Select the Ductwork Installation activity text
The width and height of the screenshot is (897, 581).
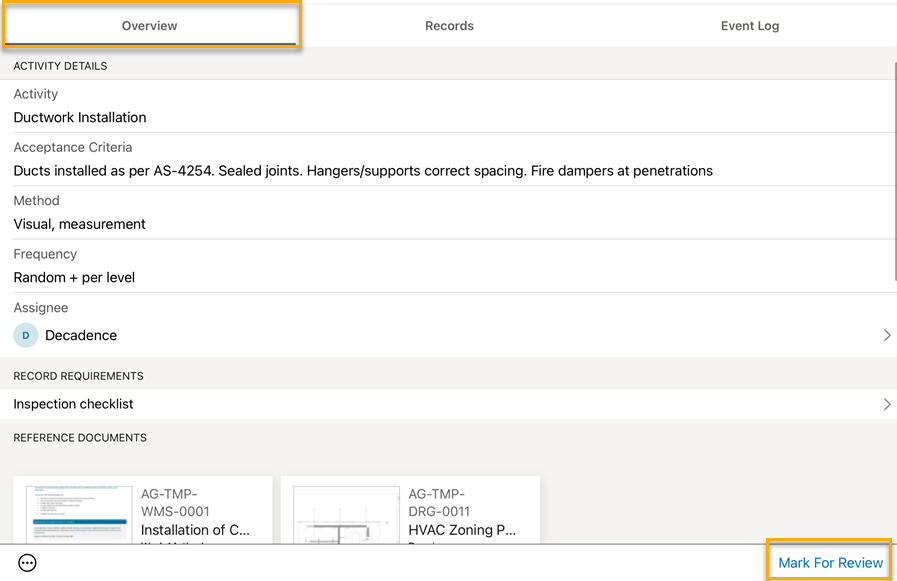tap(80, 118)
